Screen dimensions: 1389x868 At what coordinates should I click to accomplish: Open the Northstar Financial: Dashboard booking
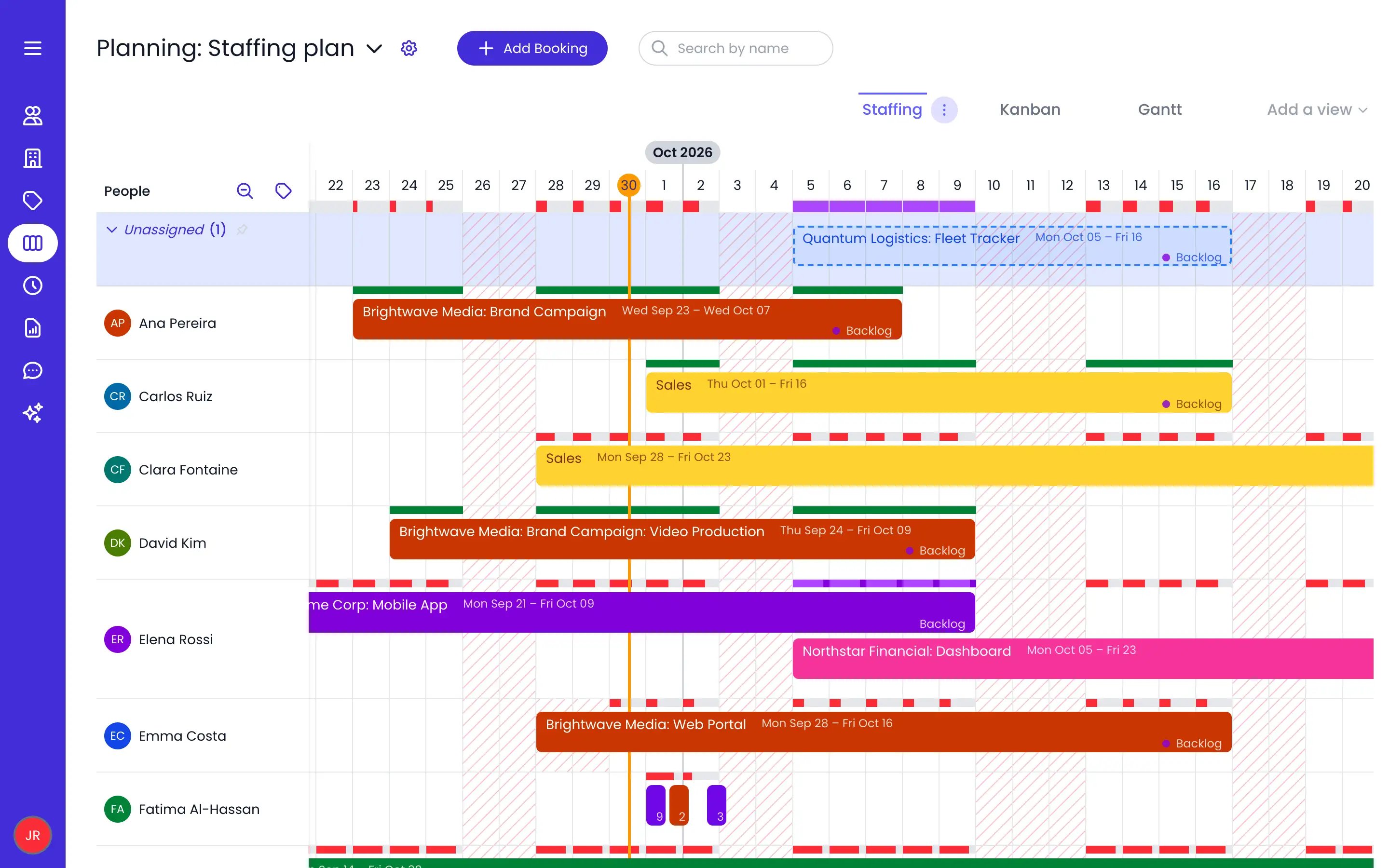[1083, 658]
